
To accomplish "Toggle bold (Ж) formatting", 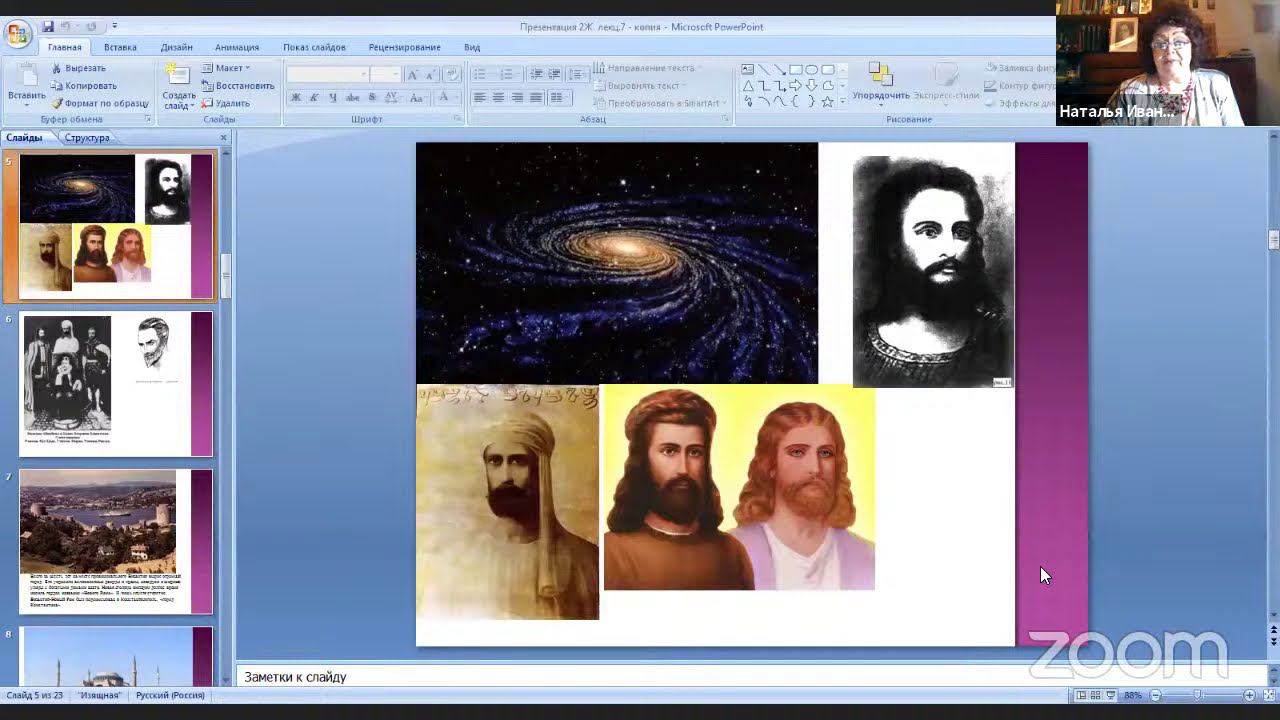I will coord(296,97).
